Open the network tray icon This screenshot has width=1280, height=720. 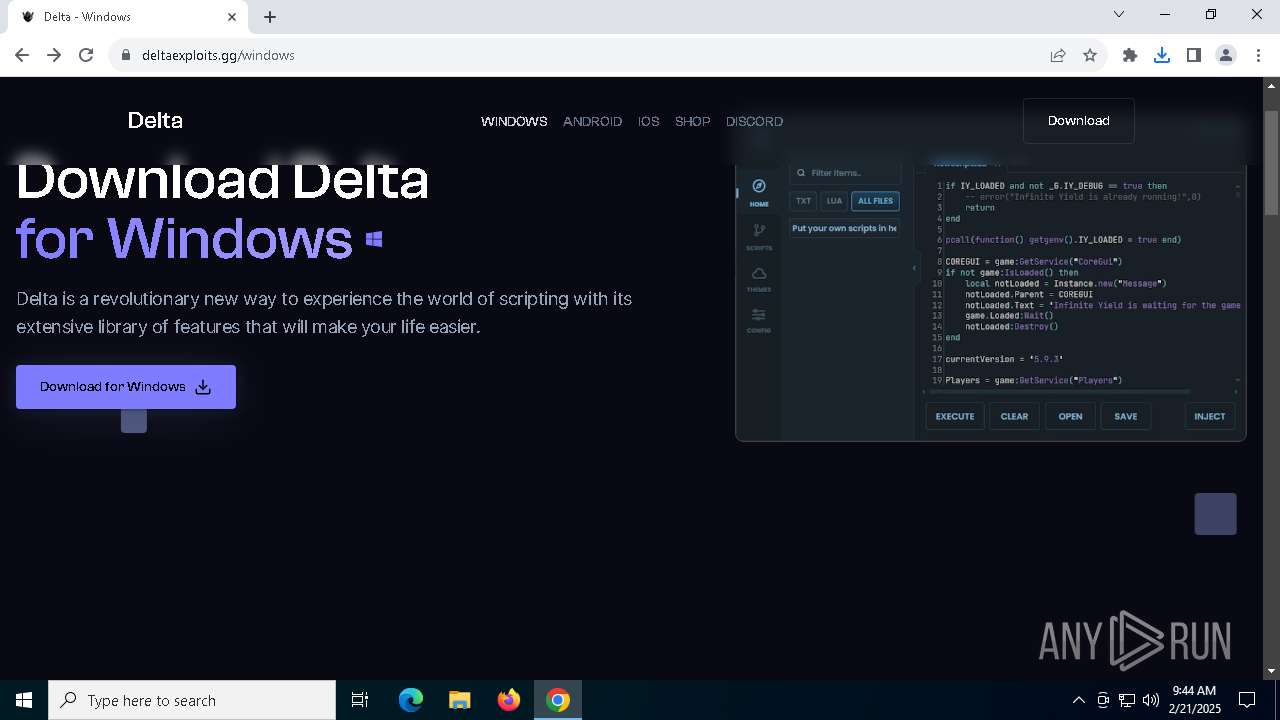[x=1127, y=700]
